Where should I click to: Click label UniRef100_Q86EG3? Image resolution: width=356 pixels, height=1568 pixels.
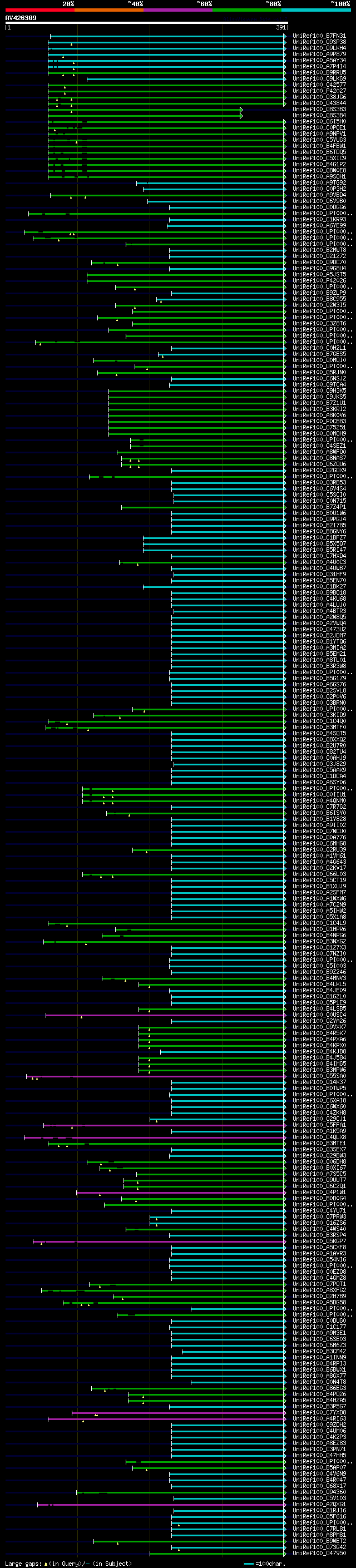(x=319, y=1387)
